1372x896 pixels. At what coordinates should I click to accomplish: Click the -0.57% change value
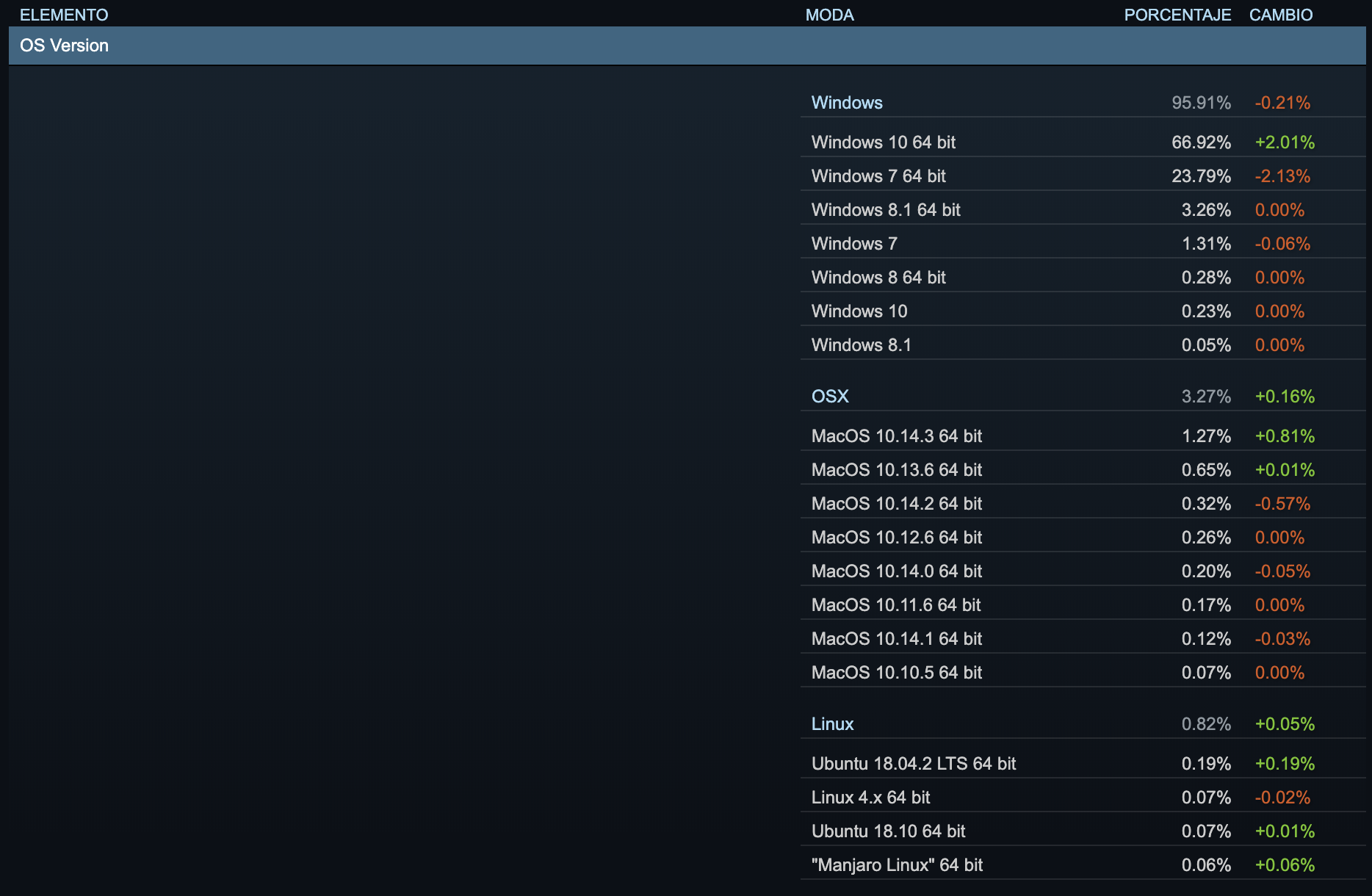[x=1282, y=504]
